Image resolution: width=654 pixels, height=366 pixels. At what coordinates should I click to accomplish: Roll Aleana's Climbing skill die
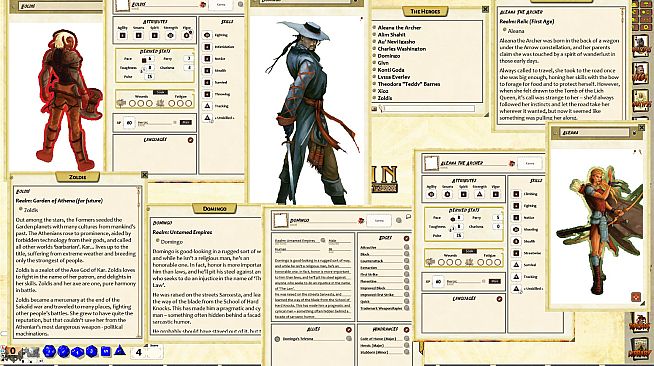[x=516, y=194]
